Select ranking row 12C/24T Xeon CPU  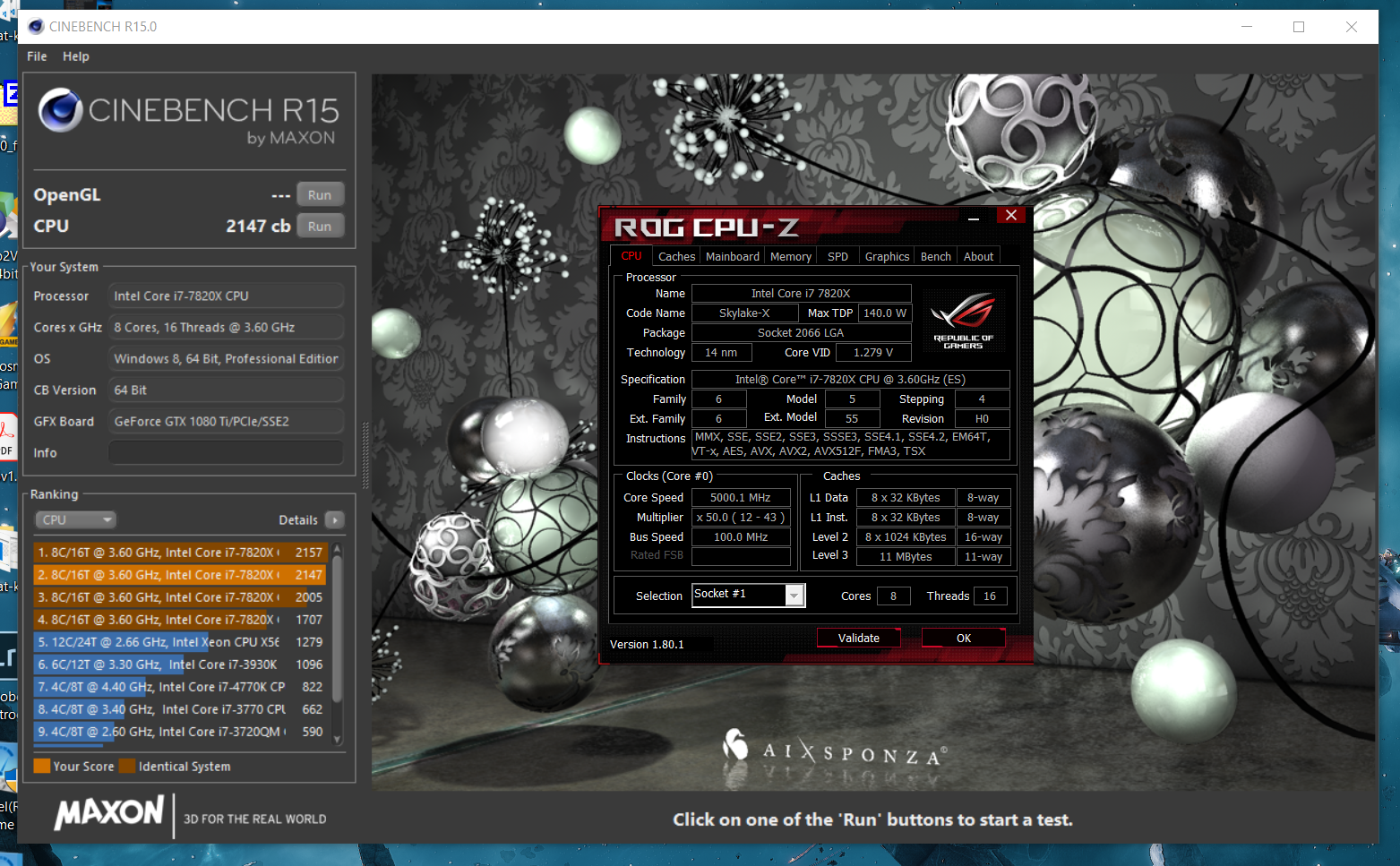[x=179, y=642]
